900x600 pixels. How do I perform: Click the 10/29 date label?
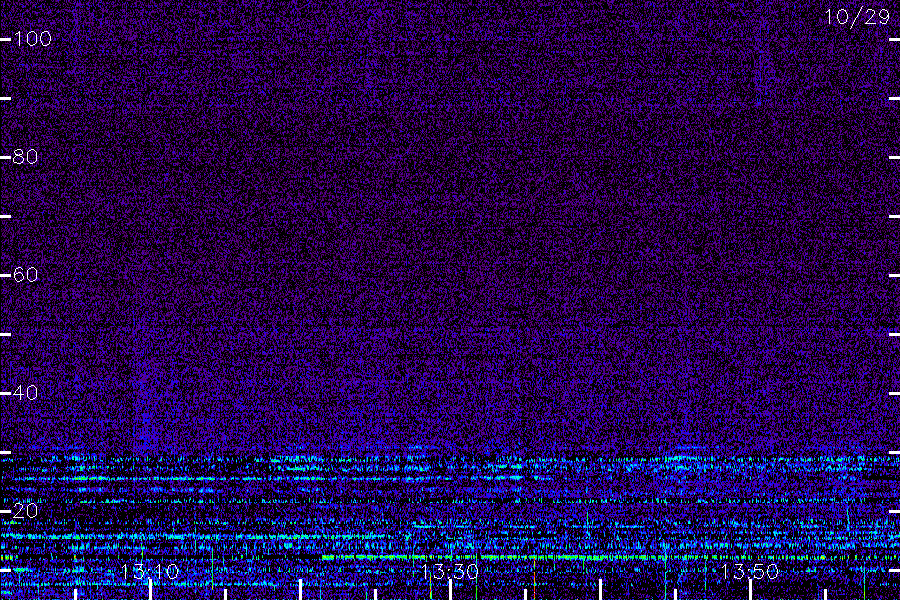(857, 17)
